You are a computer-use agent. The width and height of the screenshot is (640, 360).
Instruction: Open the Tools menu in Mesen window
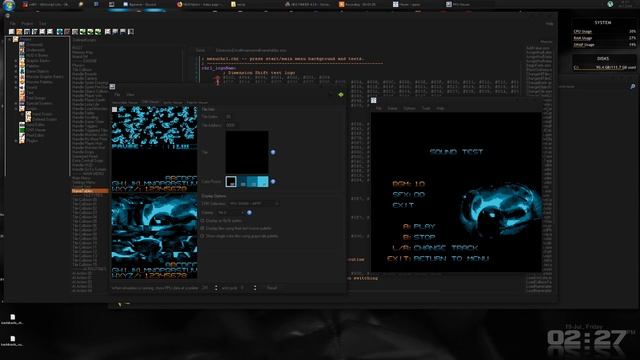coord(426,109)
